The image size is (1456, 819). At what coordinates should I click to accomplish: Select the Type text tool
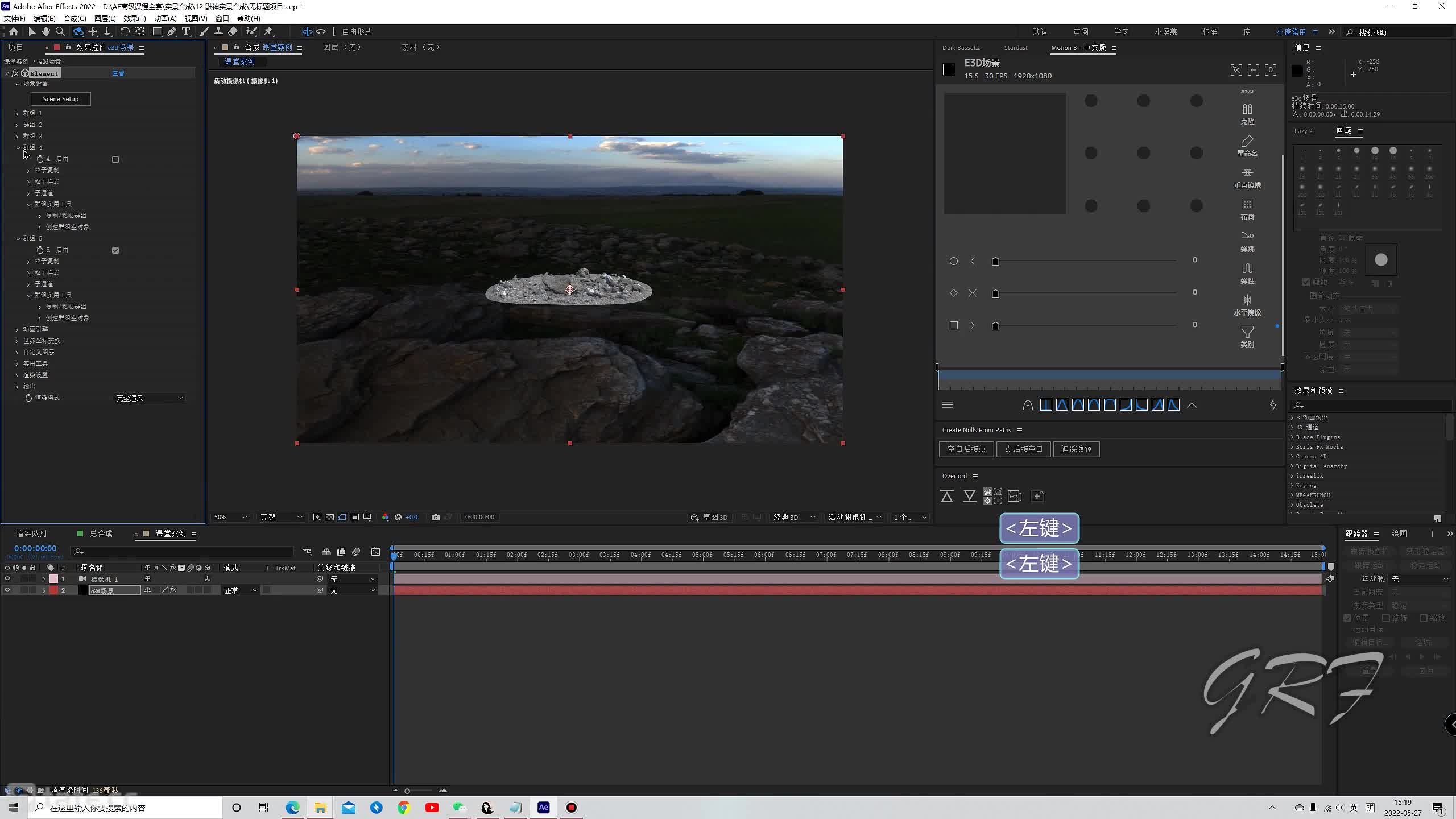click(186, 32)
